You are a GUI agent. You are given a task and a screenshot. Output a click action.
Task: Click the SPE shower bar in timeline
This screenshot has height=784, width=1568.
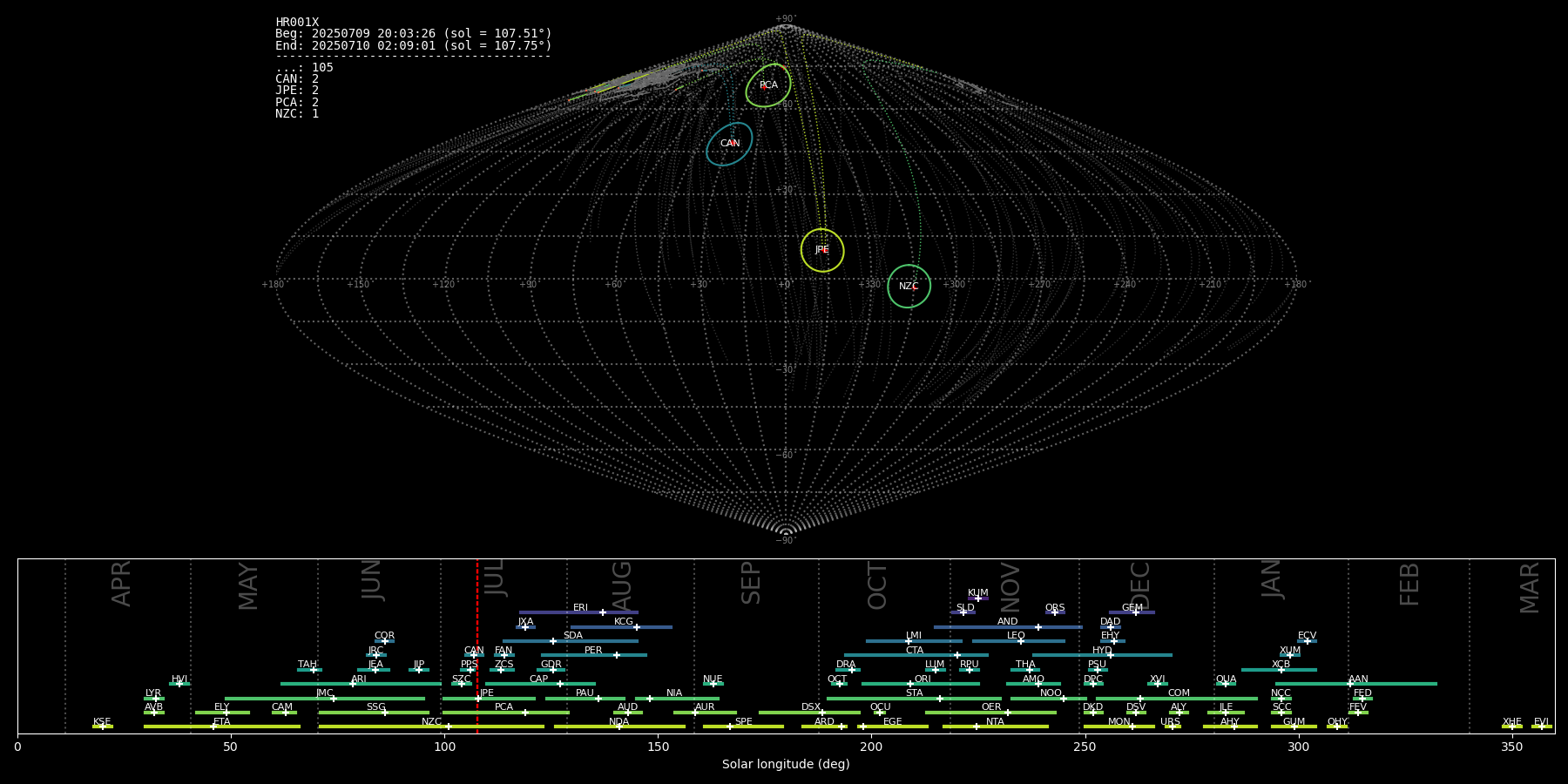743,727
